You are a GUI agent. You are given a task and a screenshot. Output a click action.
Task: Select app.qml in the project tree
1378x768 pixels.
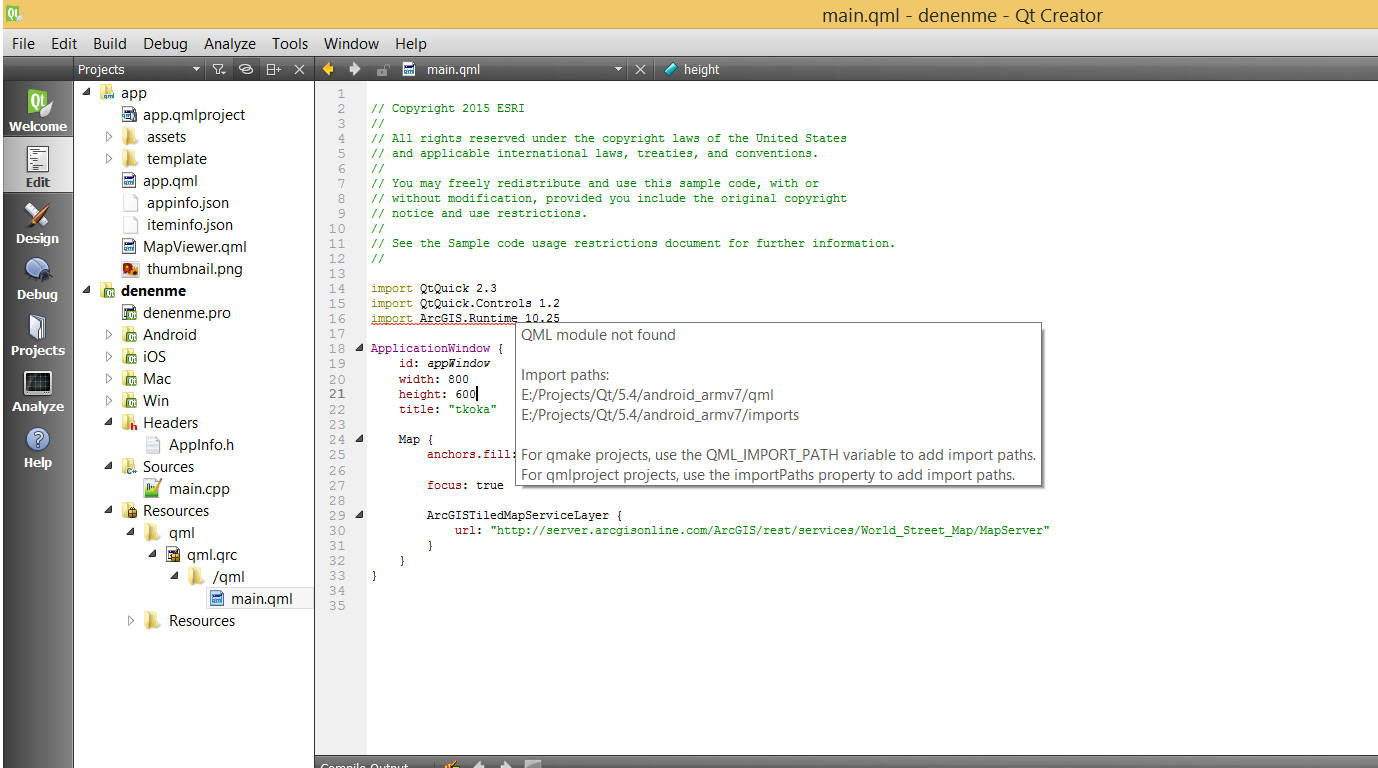[x=170, y=181]
